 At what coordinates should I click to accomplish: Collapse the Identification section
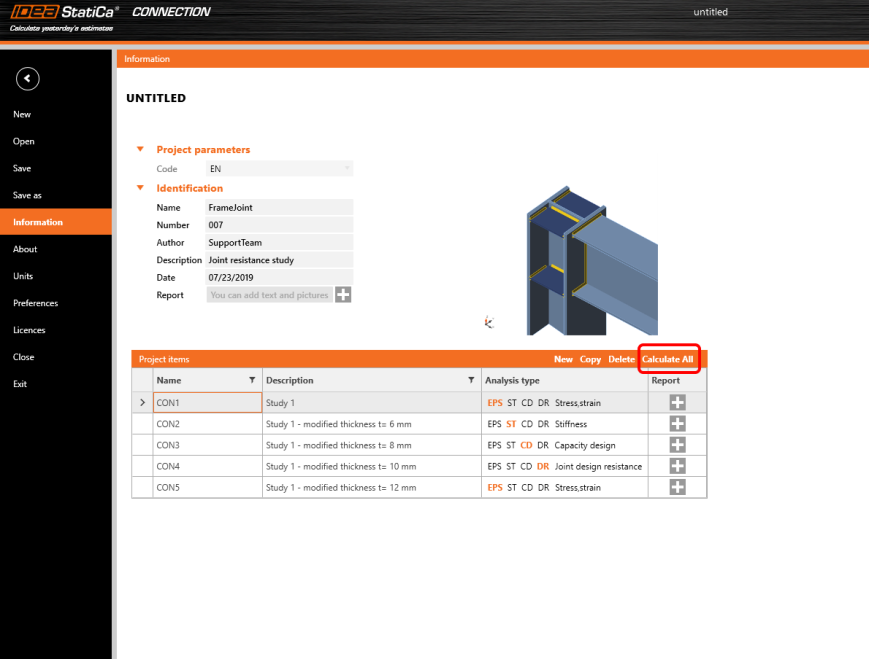click(x=141, y=188)
